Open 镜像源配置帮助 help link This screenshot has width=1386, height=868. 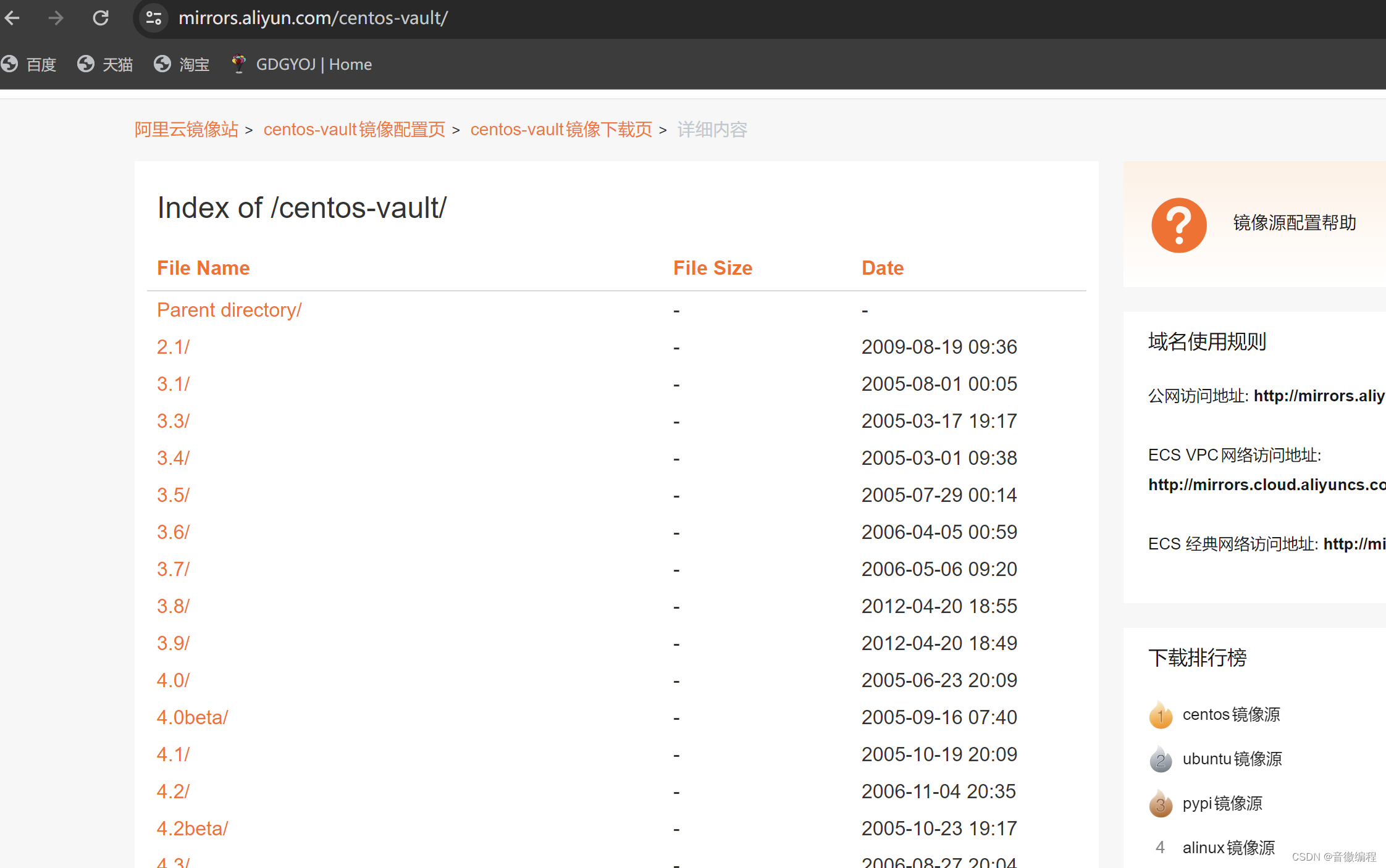click(x=1295, y=223)
